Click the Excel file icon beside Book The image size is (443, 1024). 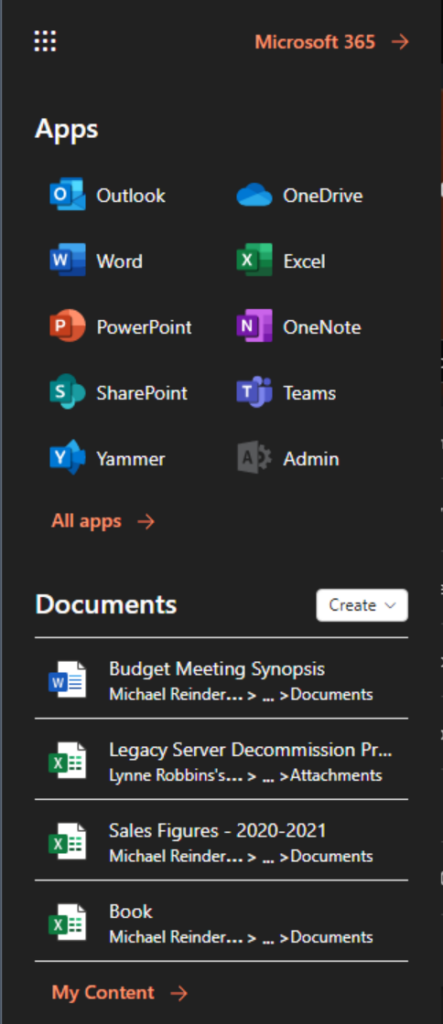pos(67,922)
